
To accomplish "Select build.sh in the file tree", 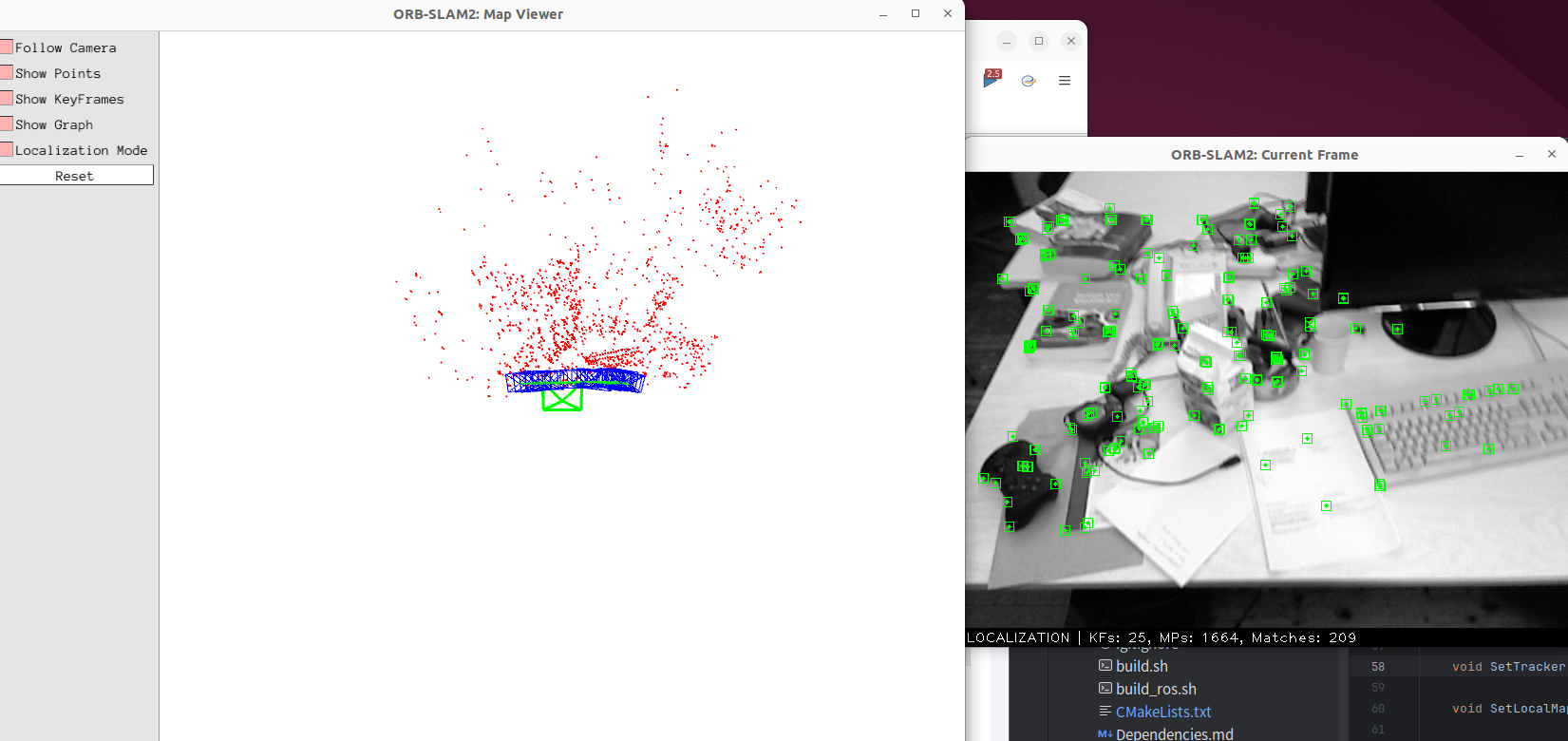I will pos(1142,666).
